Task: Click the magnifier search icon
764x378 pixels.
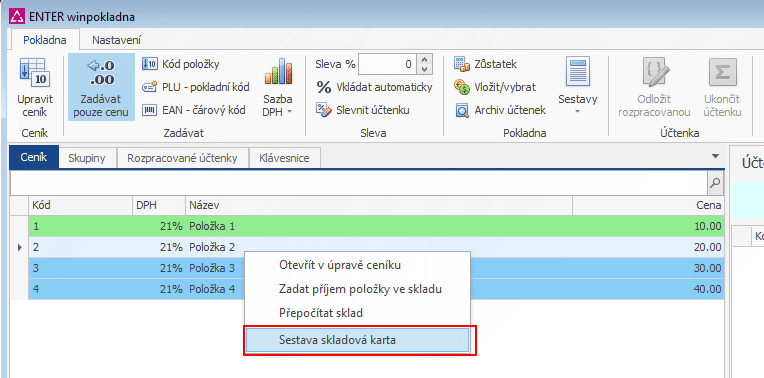Action: point(715,183)
